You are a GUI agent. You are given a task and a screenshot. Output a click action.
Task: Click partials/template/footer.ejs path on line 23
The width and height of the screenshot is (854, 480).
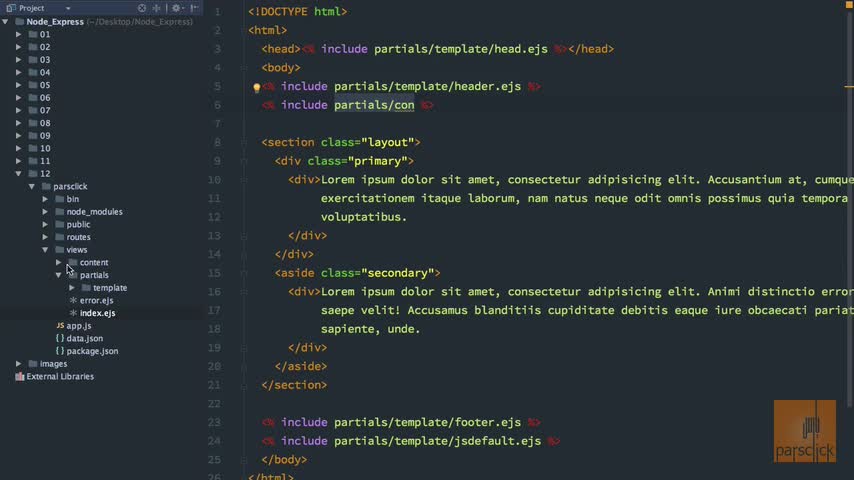[x=428, y=422]
